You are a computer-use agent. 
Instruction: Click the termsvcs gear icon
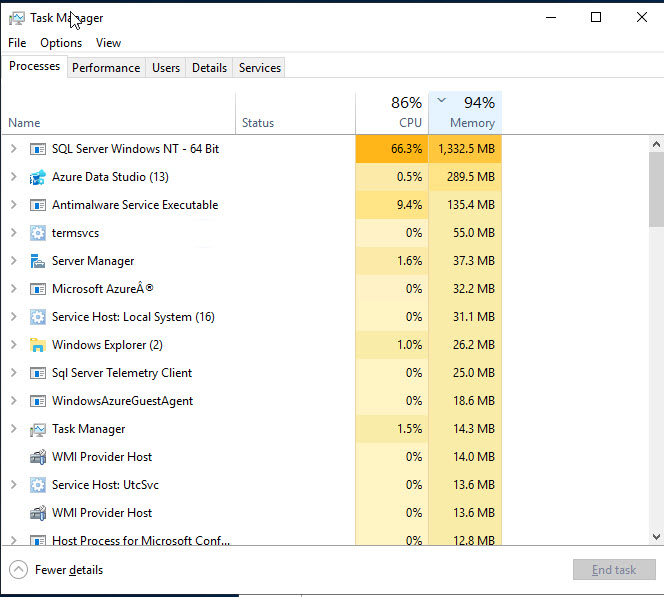[x=38, y=233]
